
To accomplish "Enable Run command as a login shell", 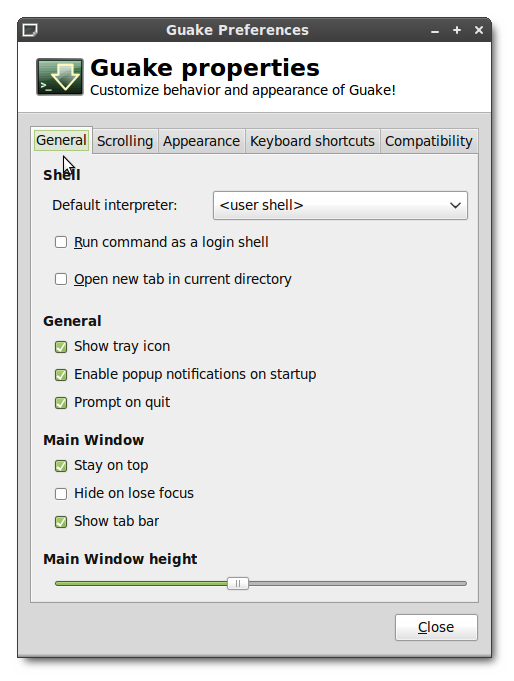I will pyautogui.click(x=61, y=242).
